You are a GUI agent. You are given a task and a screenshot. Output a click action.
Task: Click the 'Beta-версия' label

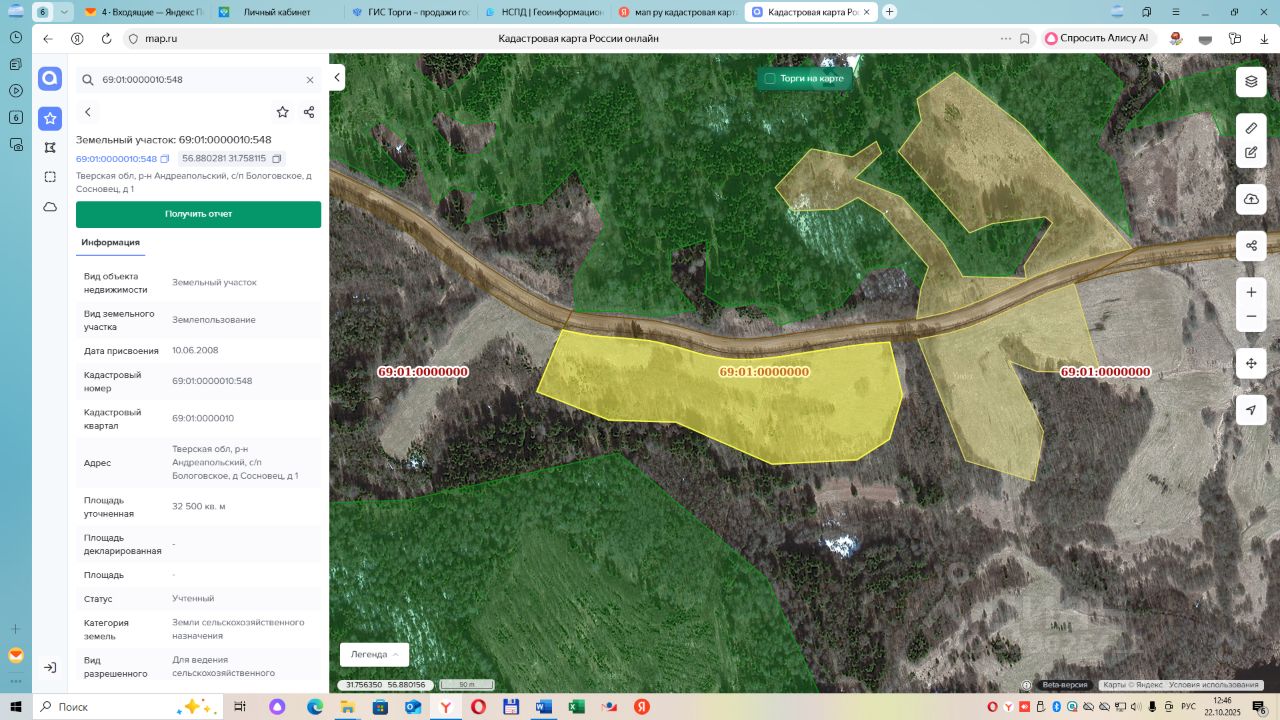[x=1065, y=685]
